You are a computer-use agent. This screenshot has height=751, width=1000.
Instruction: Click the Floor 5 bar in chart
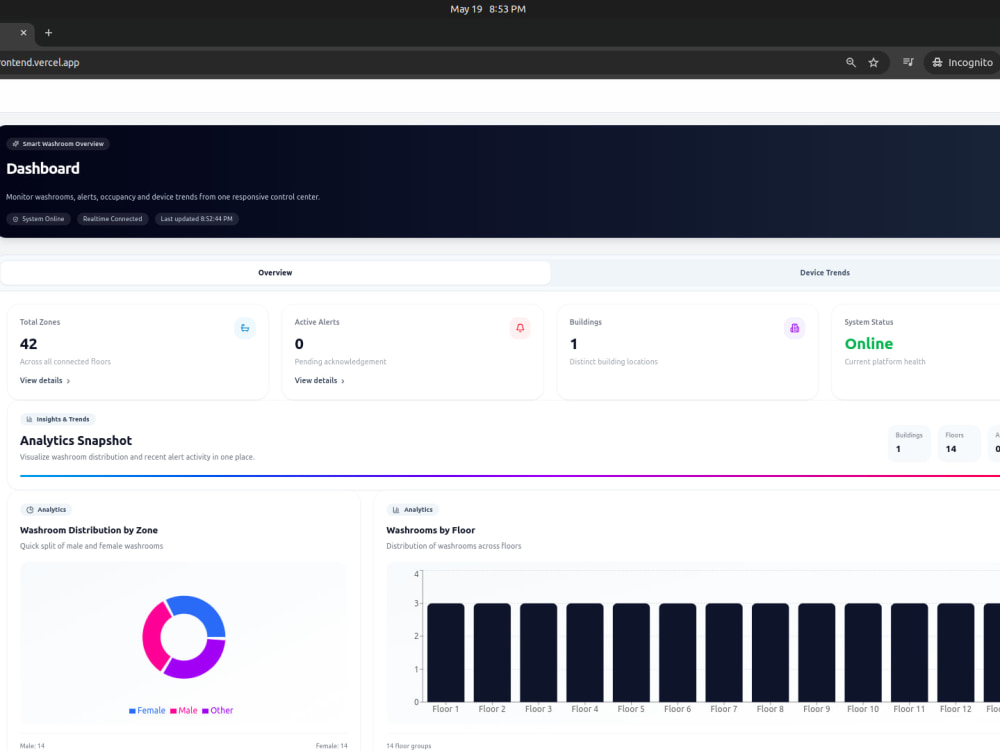point(631,652)
